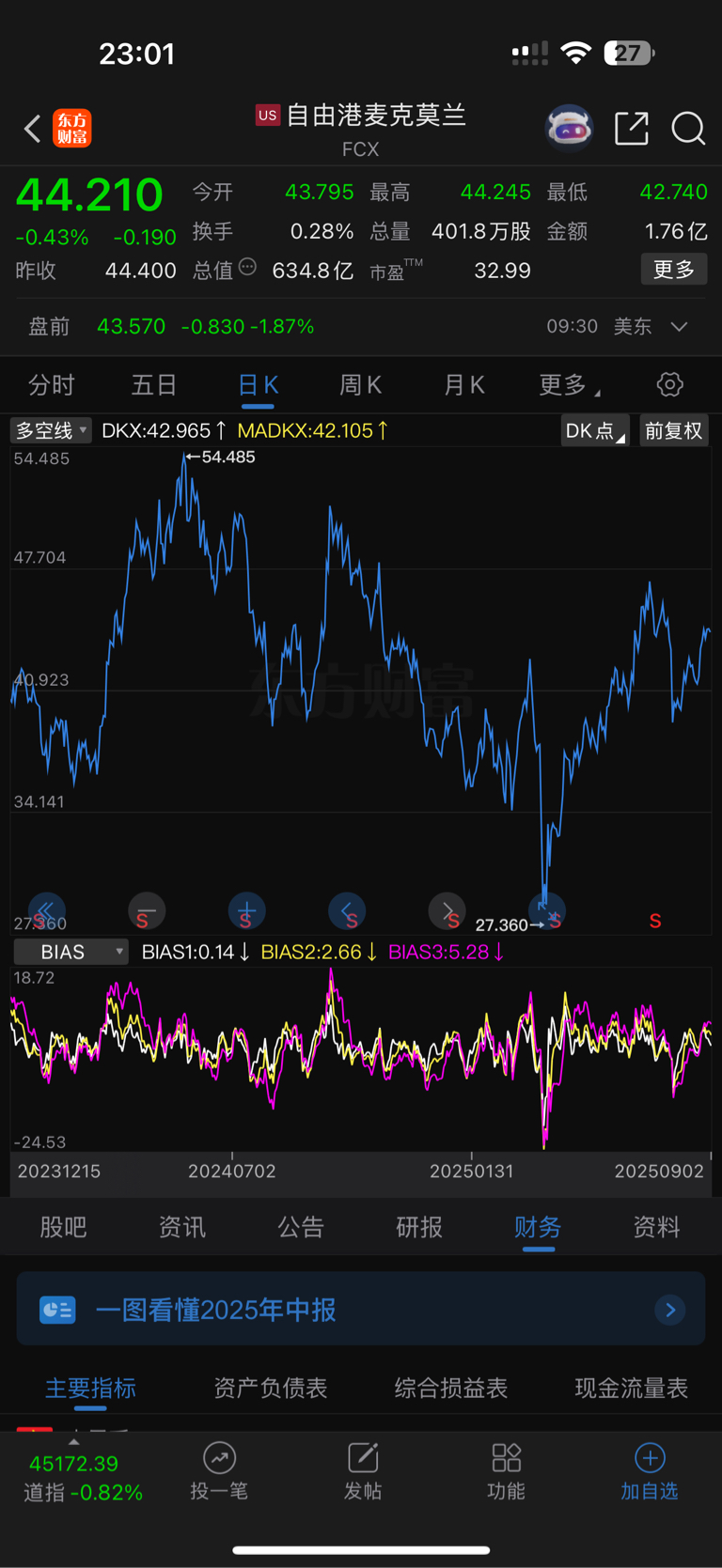The height and width of the screenshot is (1568, 722).
Task: Switch to 月K chart tab
Action: pos(463,384)
